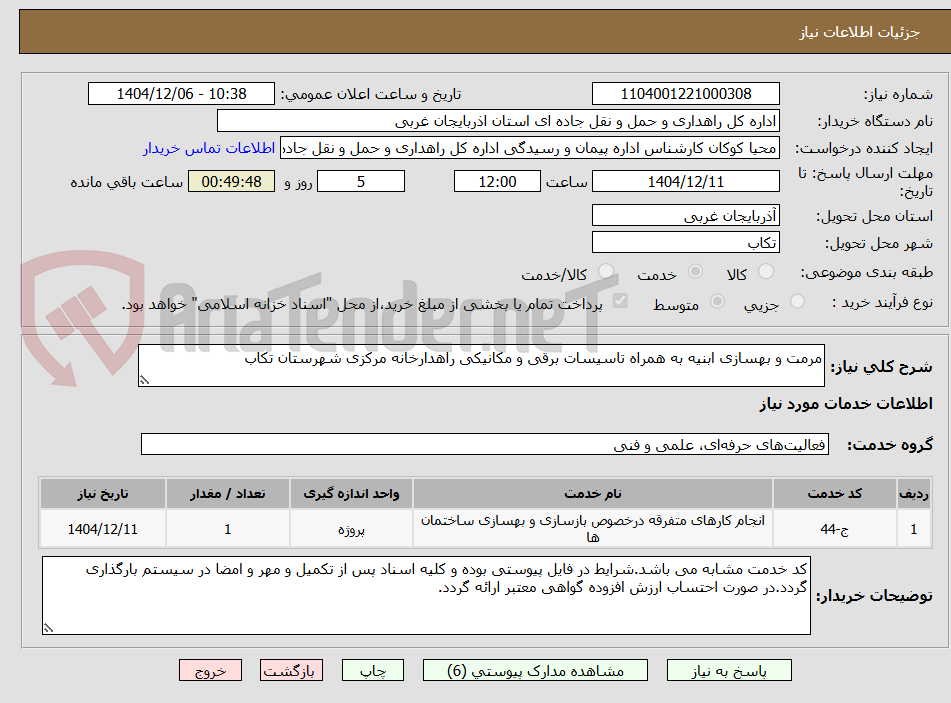Toggle the اسناد خزانه اسلامی payment checkbox
The width and height of the screenshot is (951, 703).
[619, 301]
